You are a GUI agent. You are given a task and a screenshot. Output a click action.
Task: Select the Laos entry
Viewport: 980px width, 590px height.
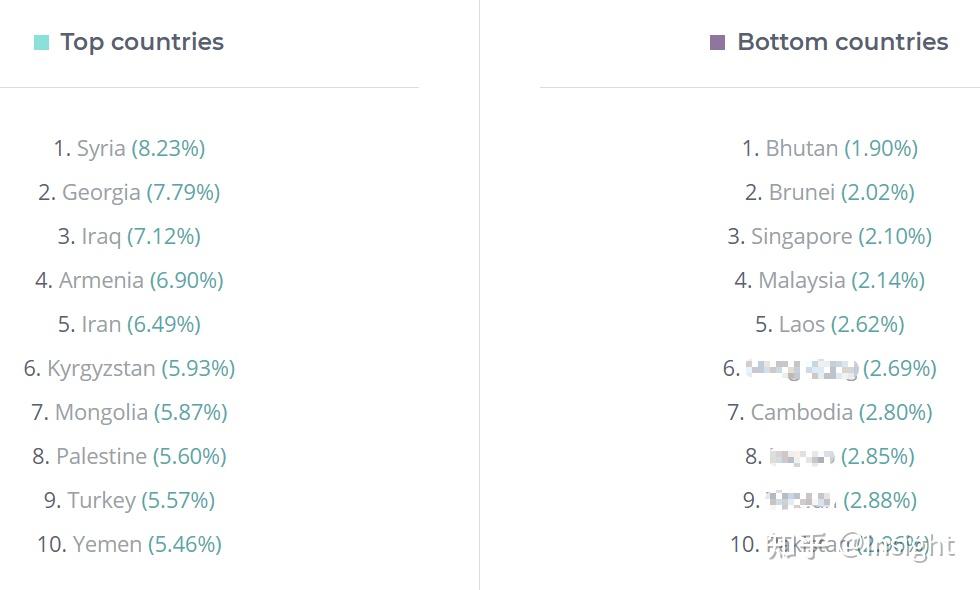tap(802, 324)
